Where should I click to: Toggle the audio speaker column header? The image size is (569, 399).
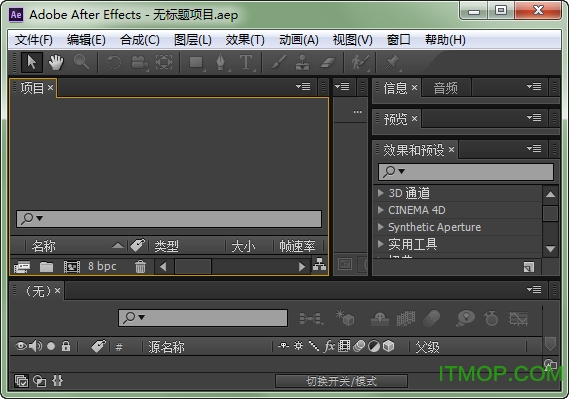tap(36, 346)
